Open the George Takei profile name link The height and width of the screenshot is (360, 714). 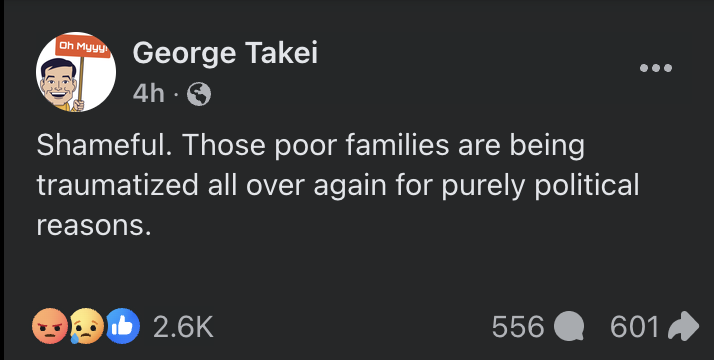[x=225, y=53]
